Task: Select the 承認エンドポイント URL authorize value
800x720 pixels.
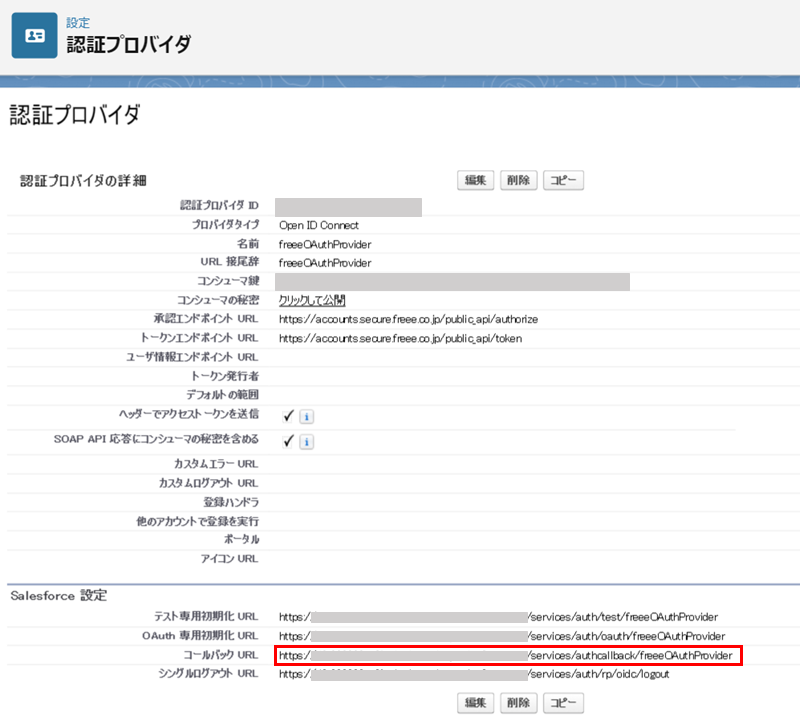Action: tap(408, 319)
